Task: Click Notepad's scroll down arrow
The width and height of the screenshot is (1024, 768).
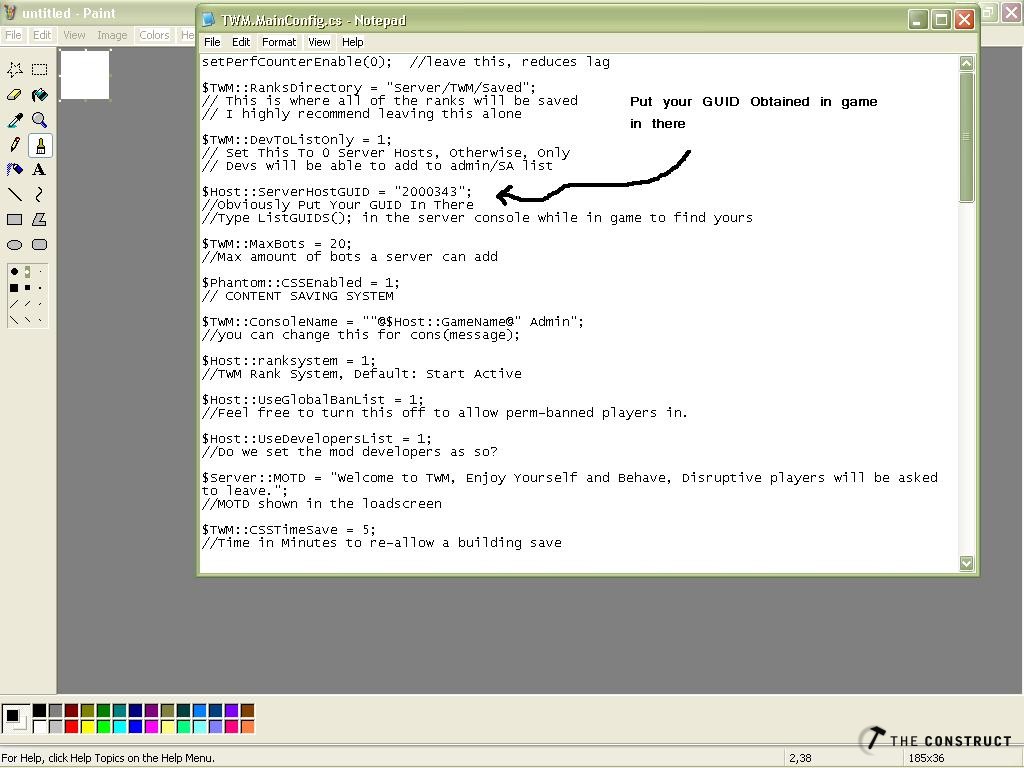Action: [967, 563]
